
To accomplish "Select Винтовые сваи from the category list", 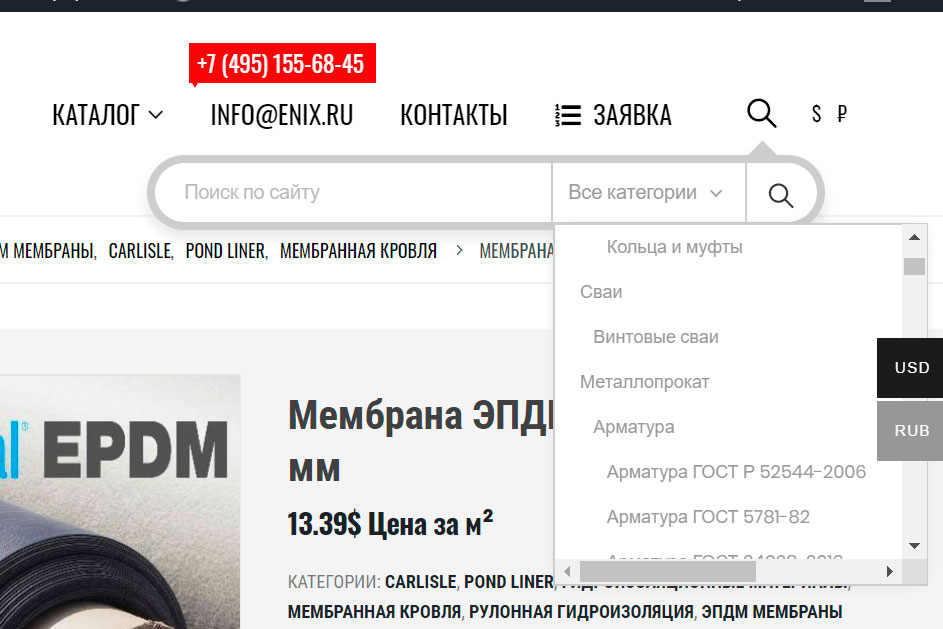I will point(656,337).
